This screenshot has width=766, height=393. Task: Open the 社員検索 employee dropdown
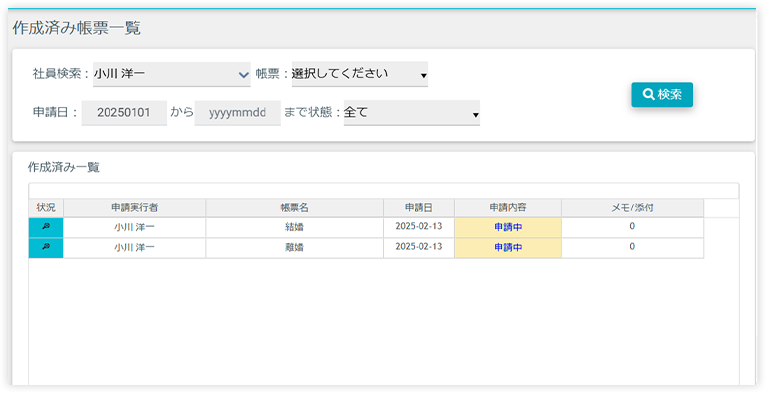[x=171, y=74]
